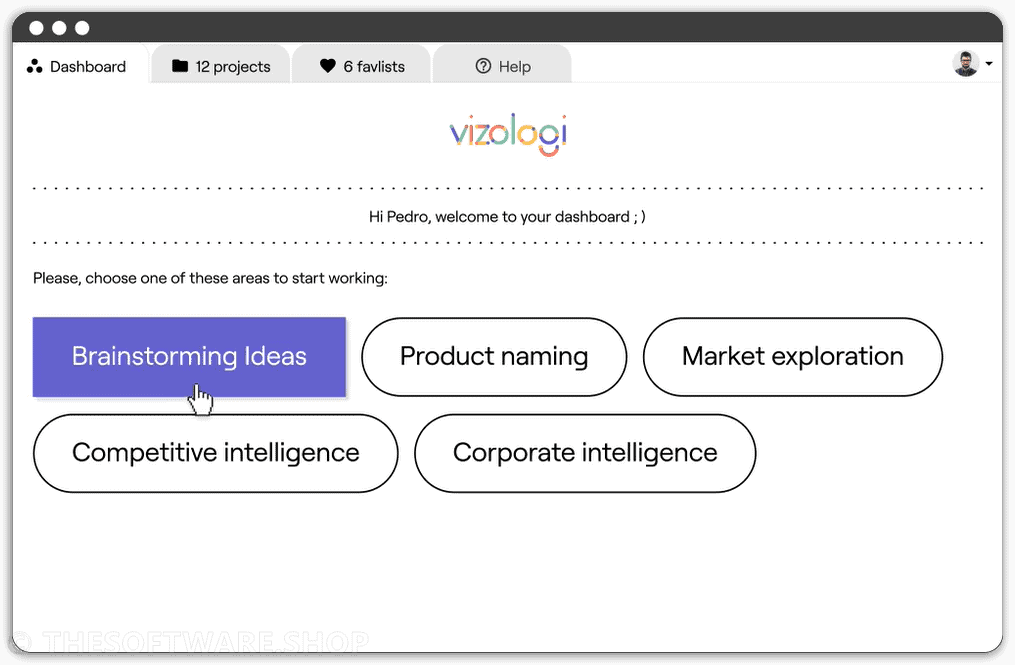
Task: Click the welcome message text
Action: pyautogui.click(x=507, y=217)
